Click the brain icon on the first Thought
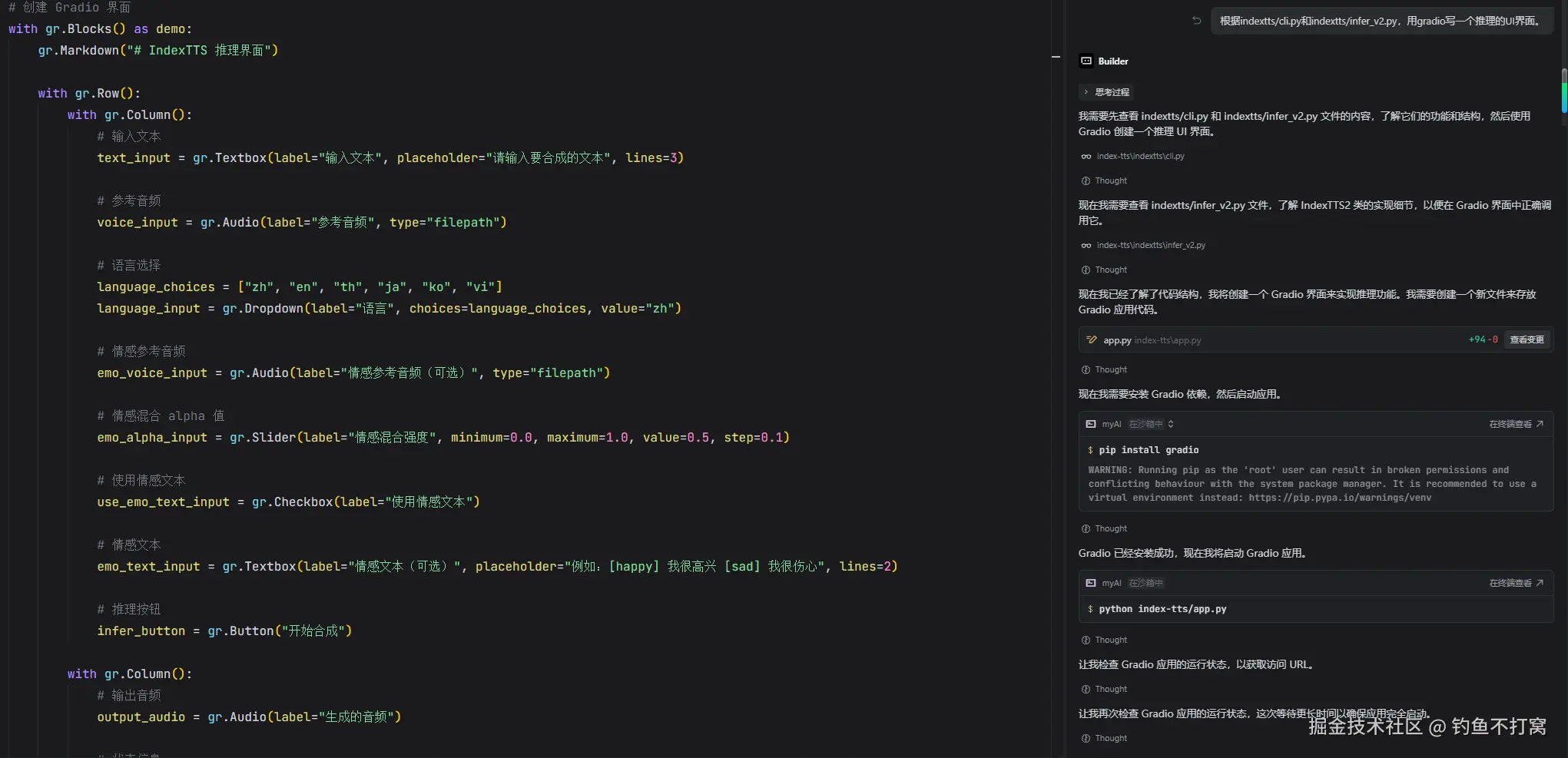1568x758 pixels. [x=1086, y=181]
